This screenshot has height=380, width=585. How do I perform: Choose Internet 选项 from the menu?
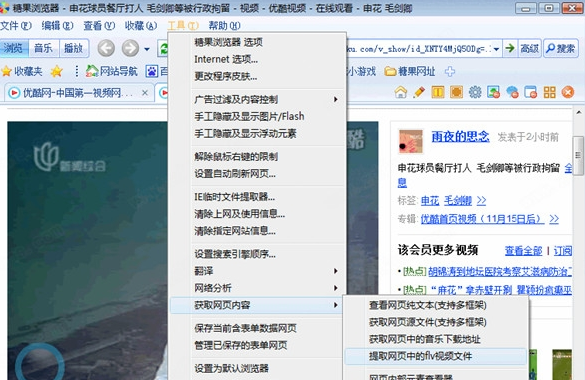(257, 59)
